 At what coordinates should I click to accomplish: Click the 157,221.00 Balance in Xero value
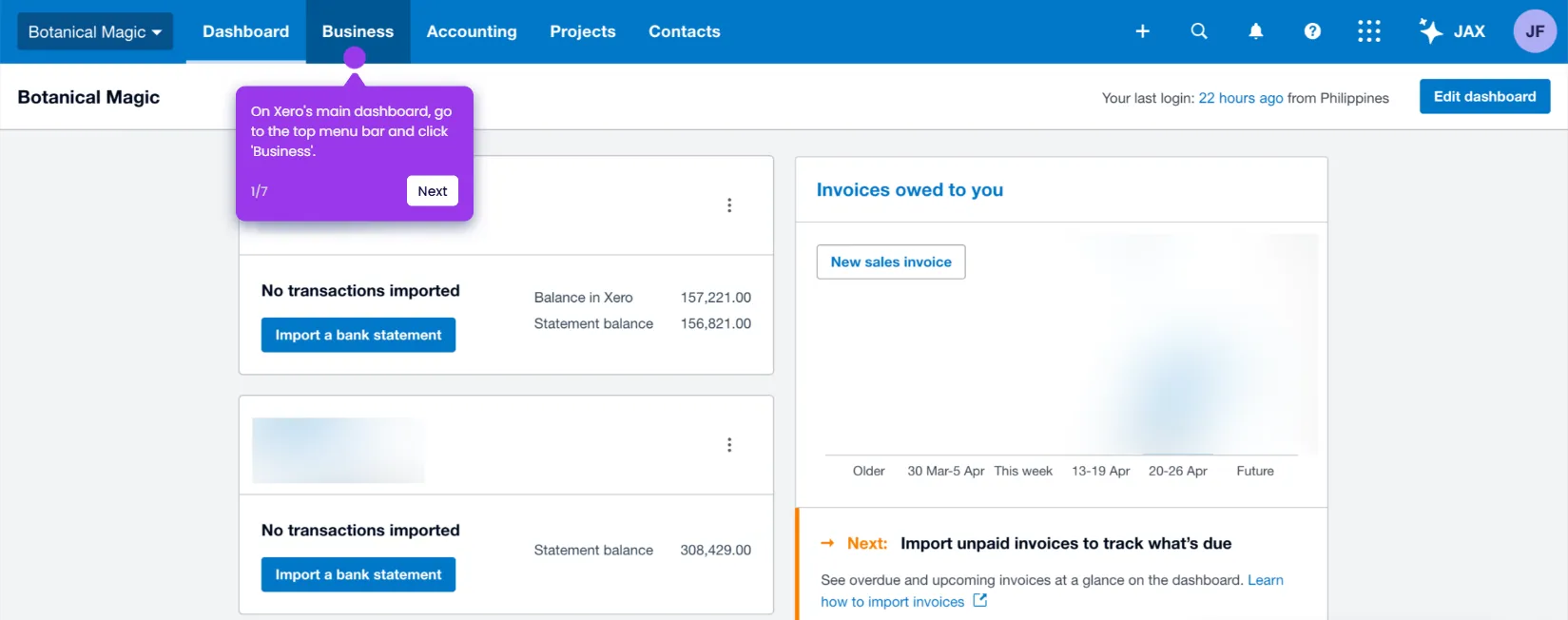tap(716, 298)
